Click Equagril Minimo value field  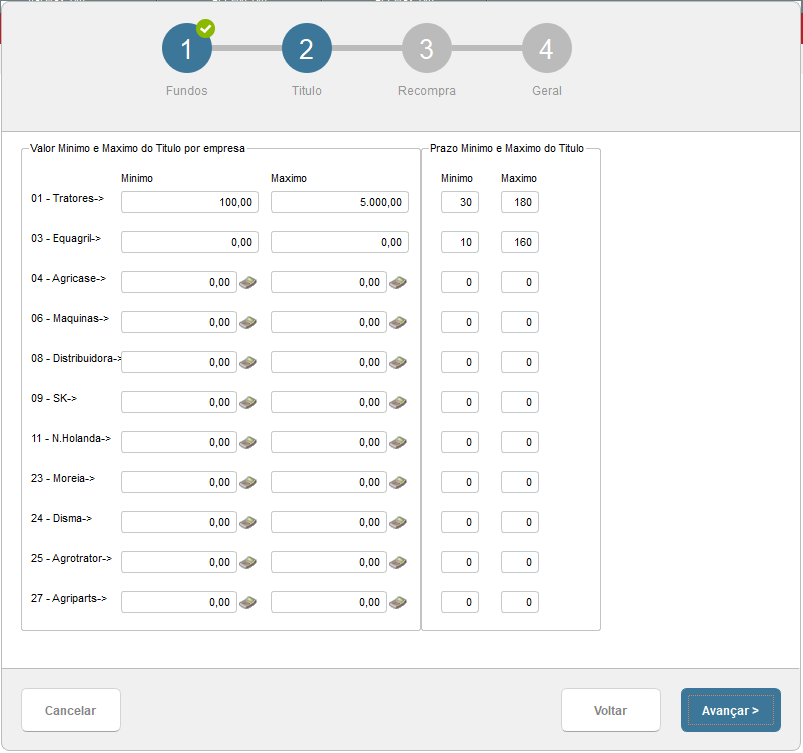[x=190, y=242]
